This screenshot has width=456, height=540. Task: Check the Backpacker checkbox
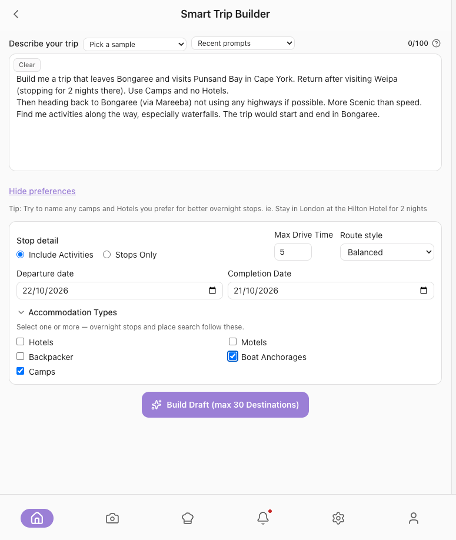pos(20,356)
